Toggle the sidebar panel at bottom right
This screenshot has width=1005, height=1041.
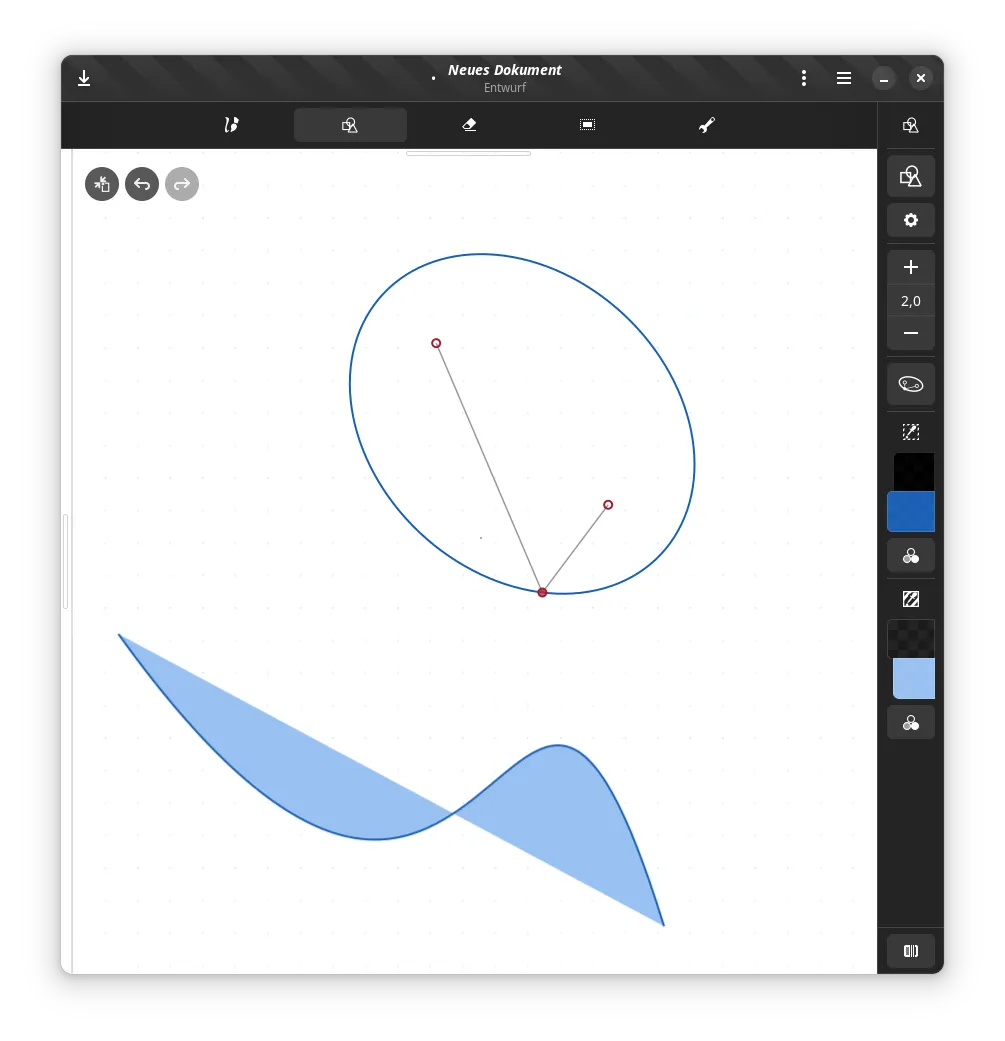click(x=911, y=951)
